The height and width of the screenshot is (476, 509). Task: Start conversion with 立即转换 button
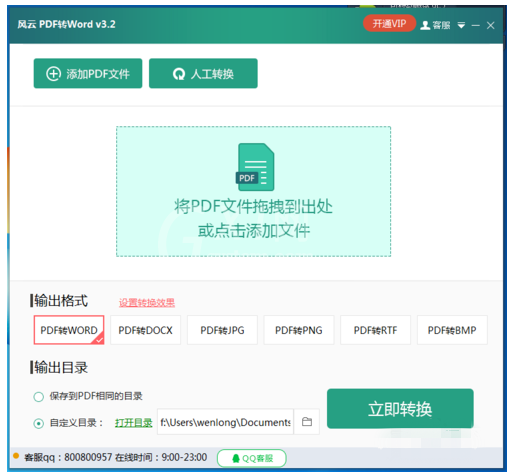[x=400, y=409]
